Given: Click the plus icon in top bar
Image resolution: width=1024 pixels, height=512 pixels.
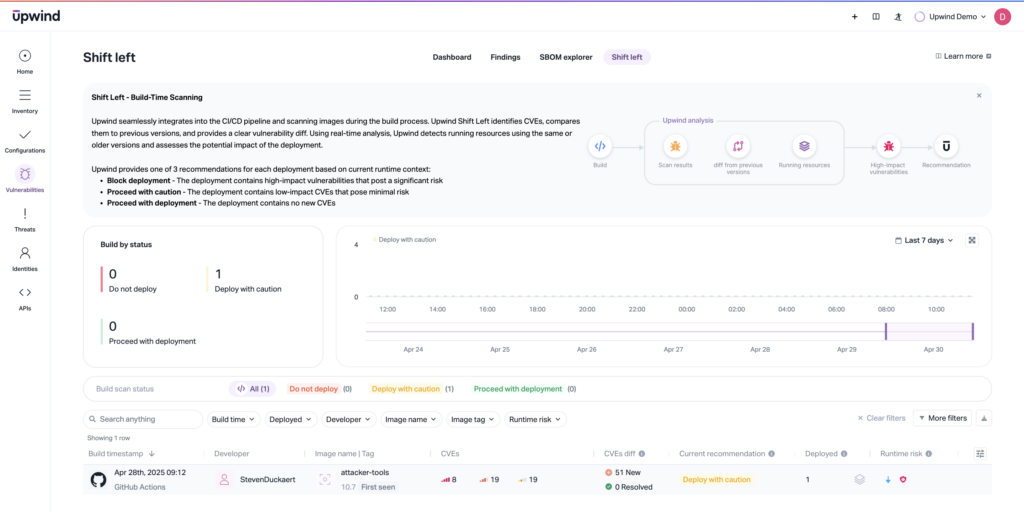Looking at the screenshot, I should pos(854,17).
